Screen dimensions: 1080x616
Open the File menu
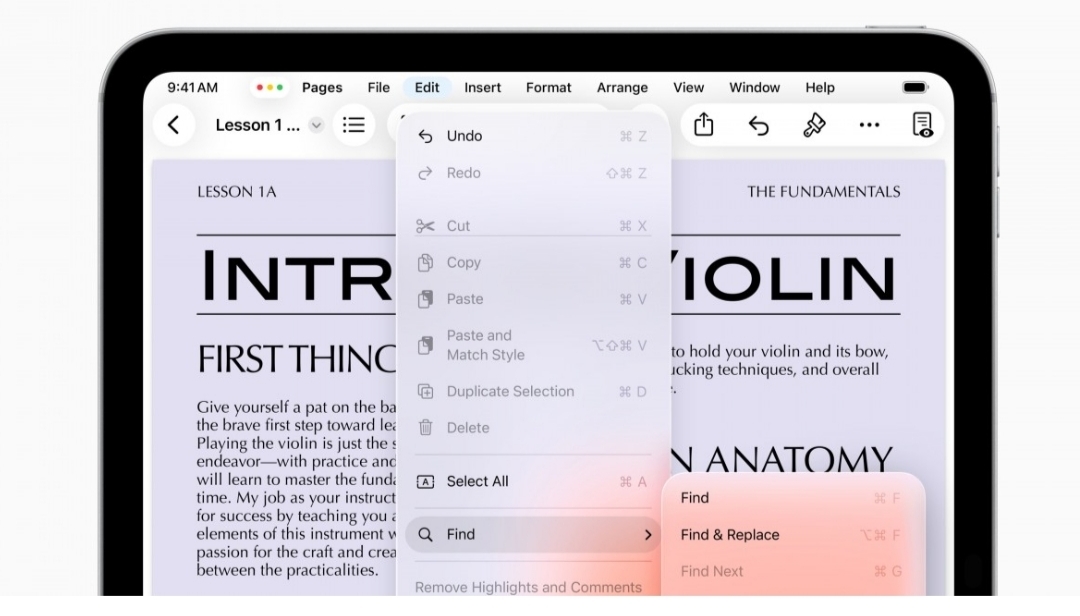point(378,88)
